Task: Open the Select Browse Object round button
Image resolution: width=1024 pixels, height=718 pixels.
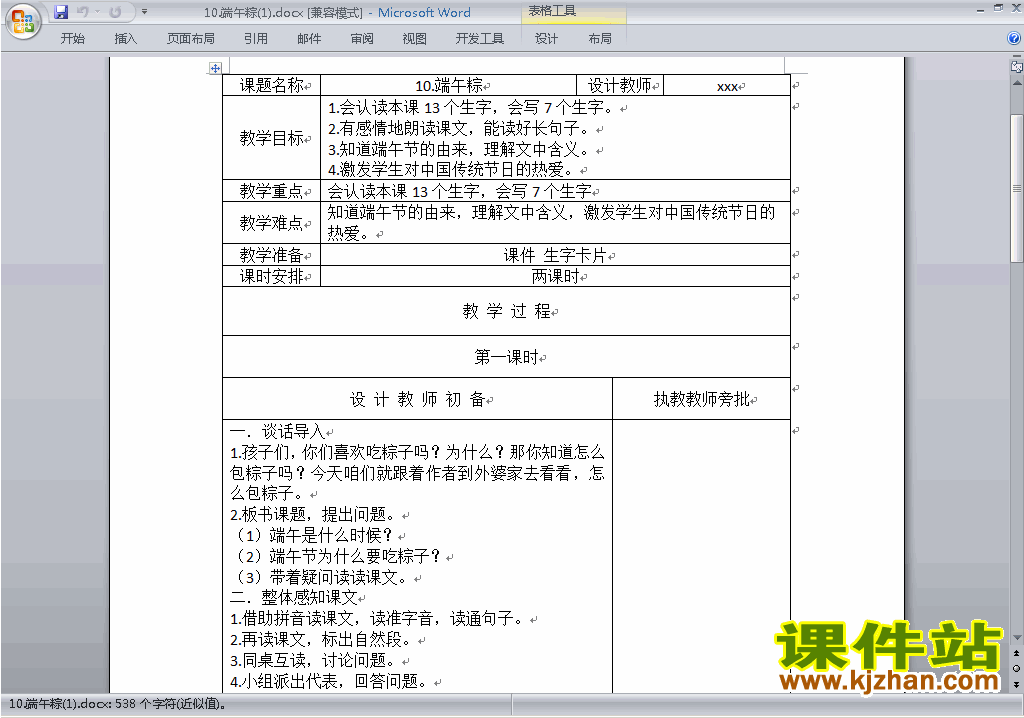Action: 1017,668
